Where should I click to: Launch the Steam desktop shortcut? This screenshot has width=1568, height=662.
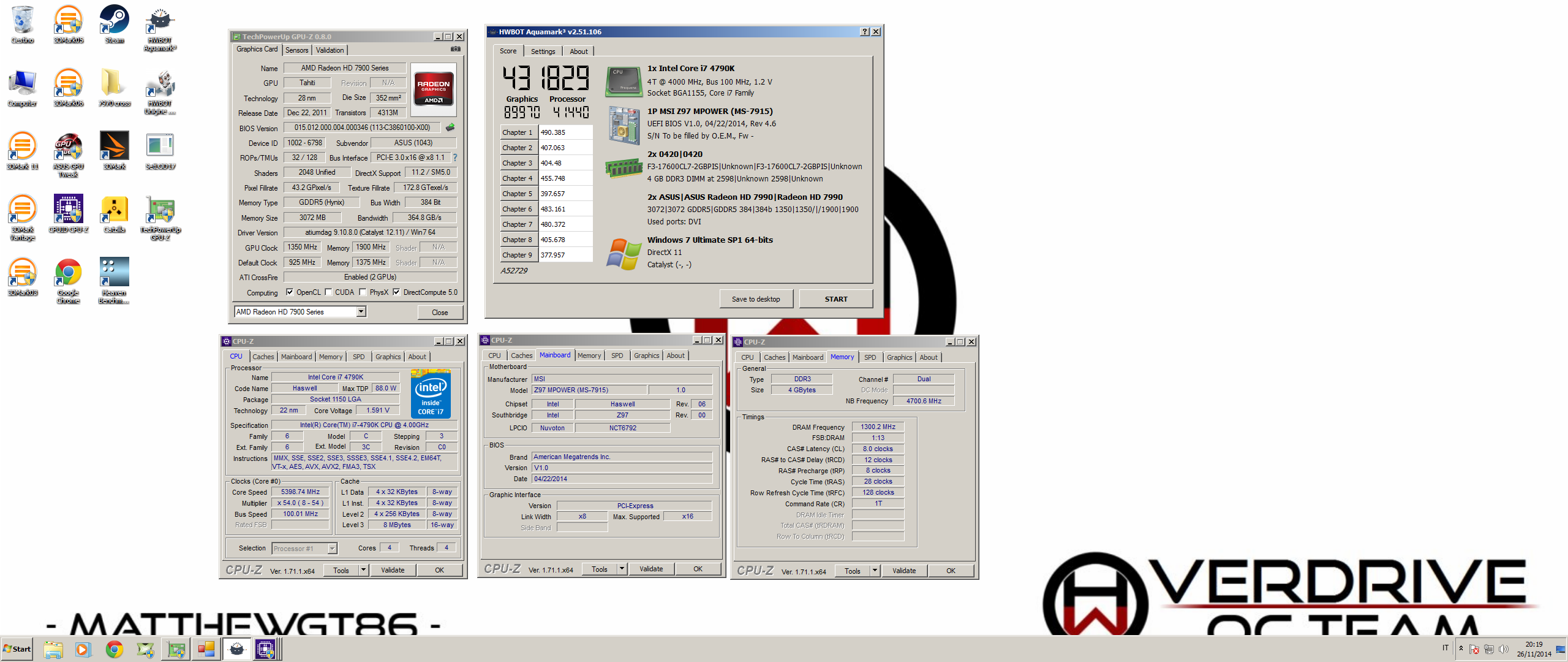click(114, 25)
